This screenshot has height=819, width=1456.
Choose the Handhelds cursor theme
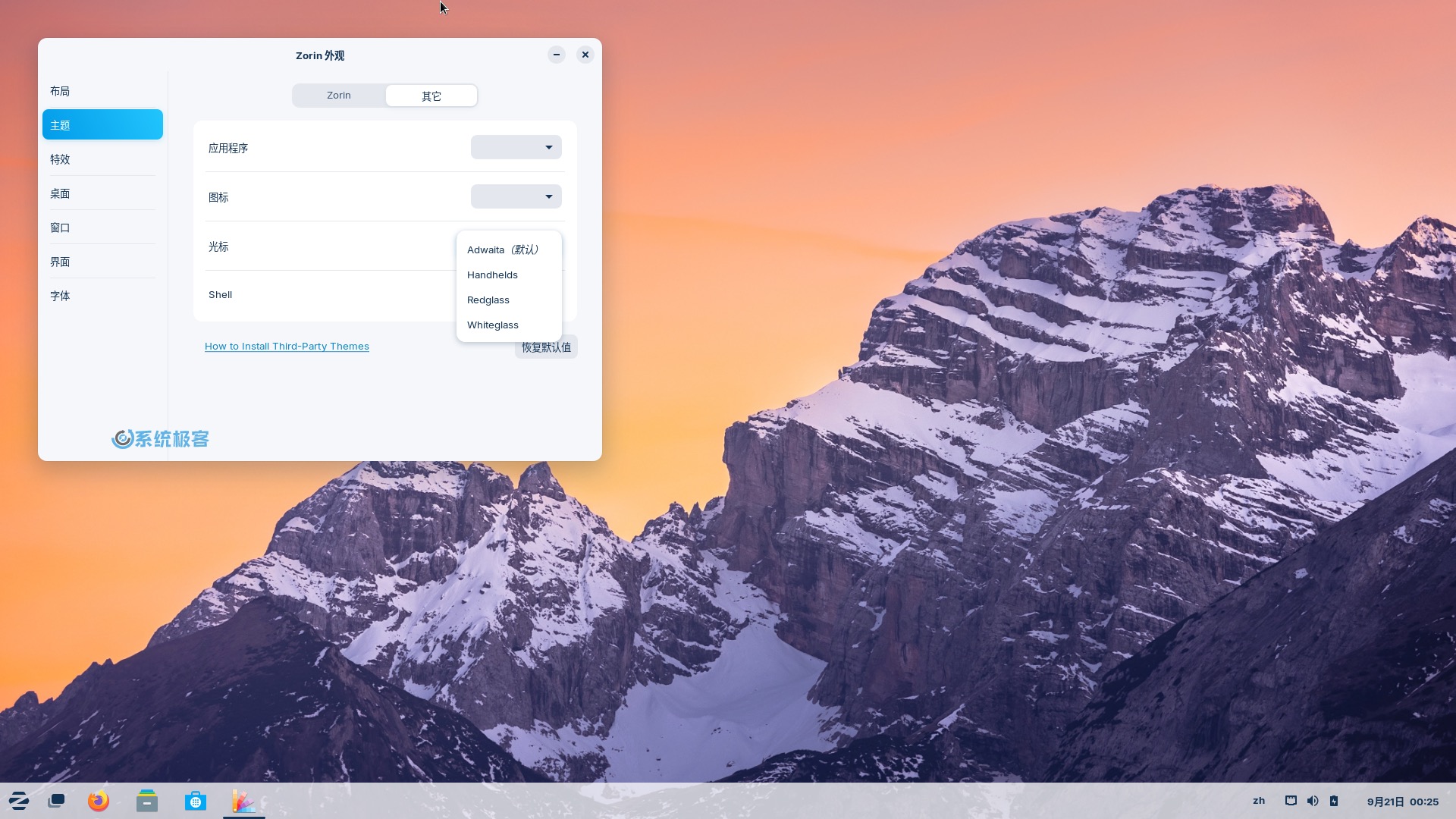click(509, 275)
